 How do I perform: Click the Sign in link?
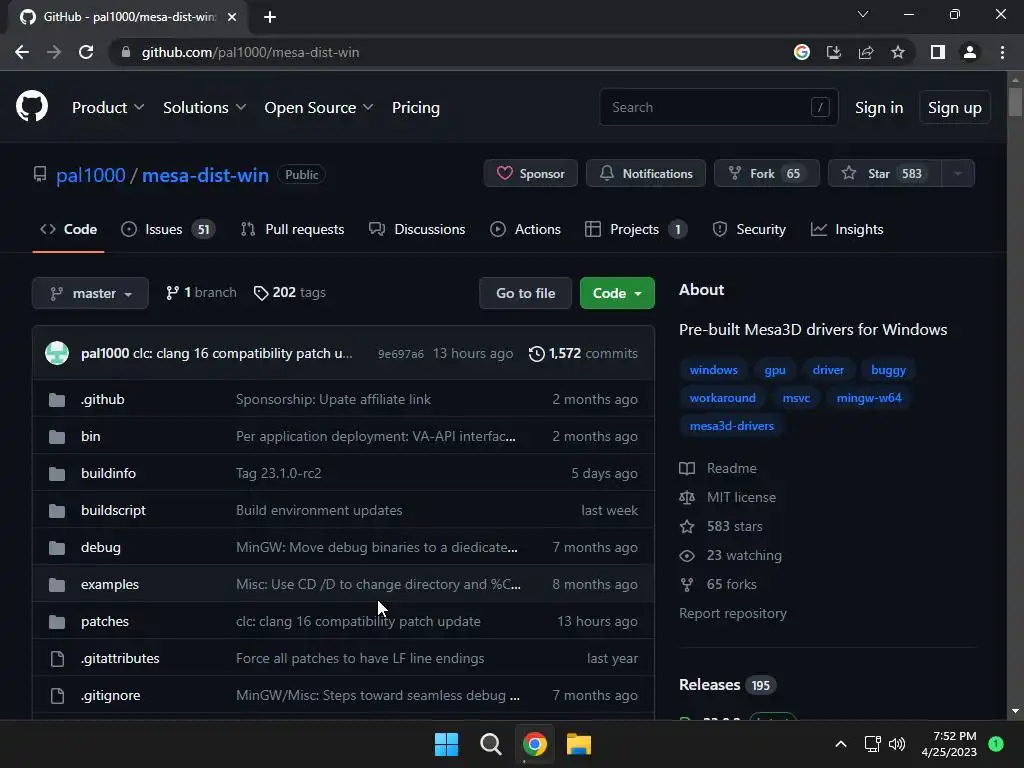(x=879, y=108)
